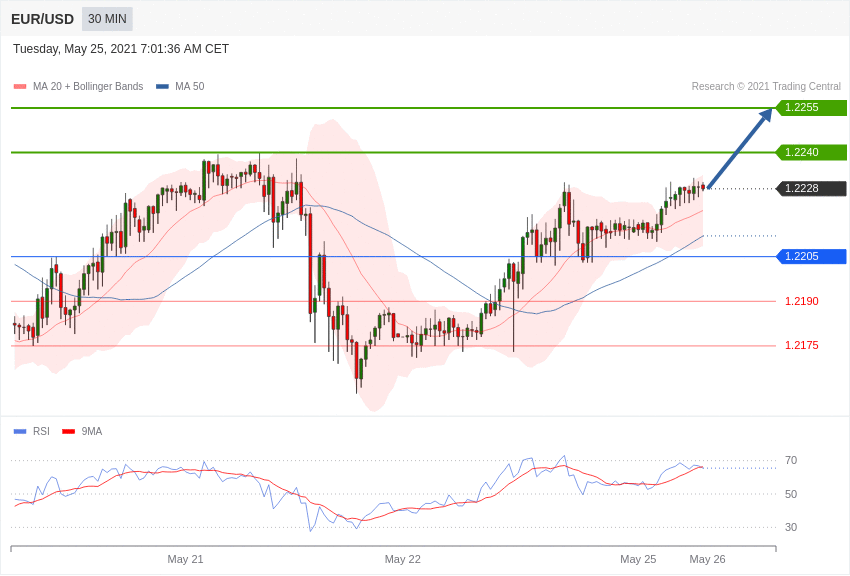
Task: Click the May 25 date axis label
Action: [638, 559]
